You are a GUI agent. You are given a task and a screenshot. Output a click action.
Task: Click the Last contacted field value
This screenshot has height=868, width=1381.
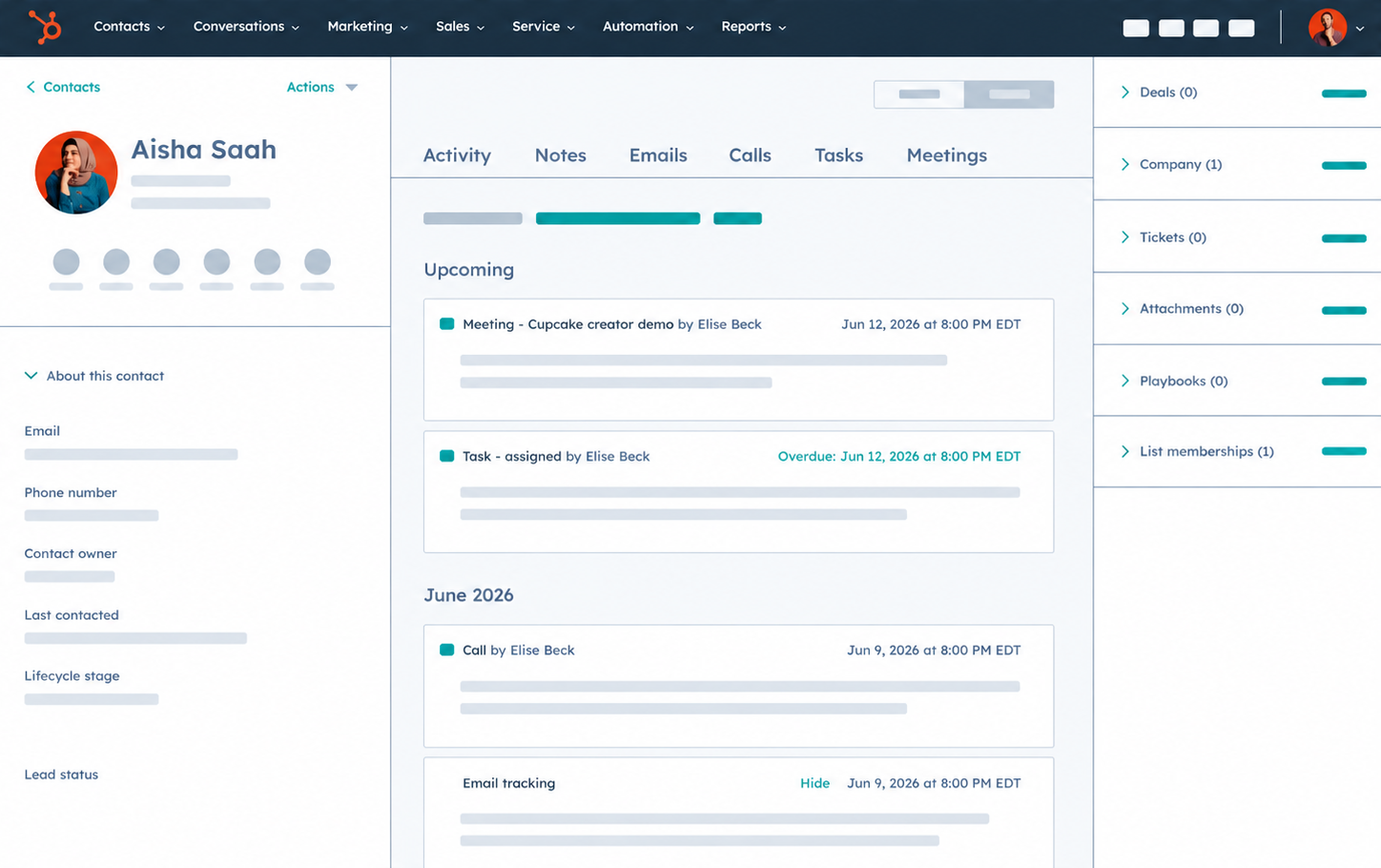click(135, 638)
